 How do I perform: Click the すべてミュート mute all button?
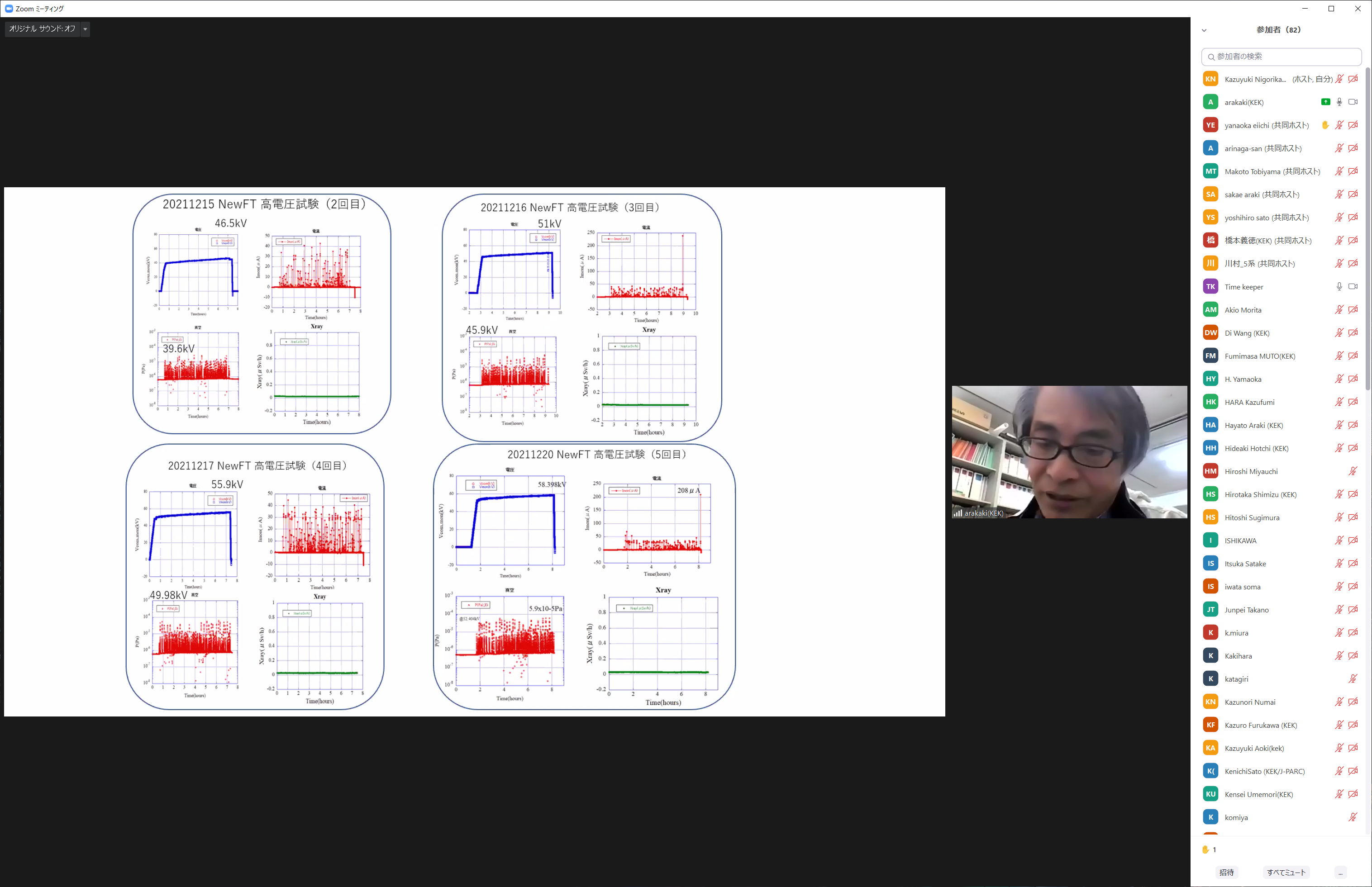point(1286,872)
